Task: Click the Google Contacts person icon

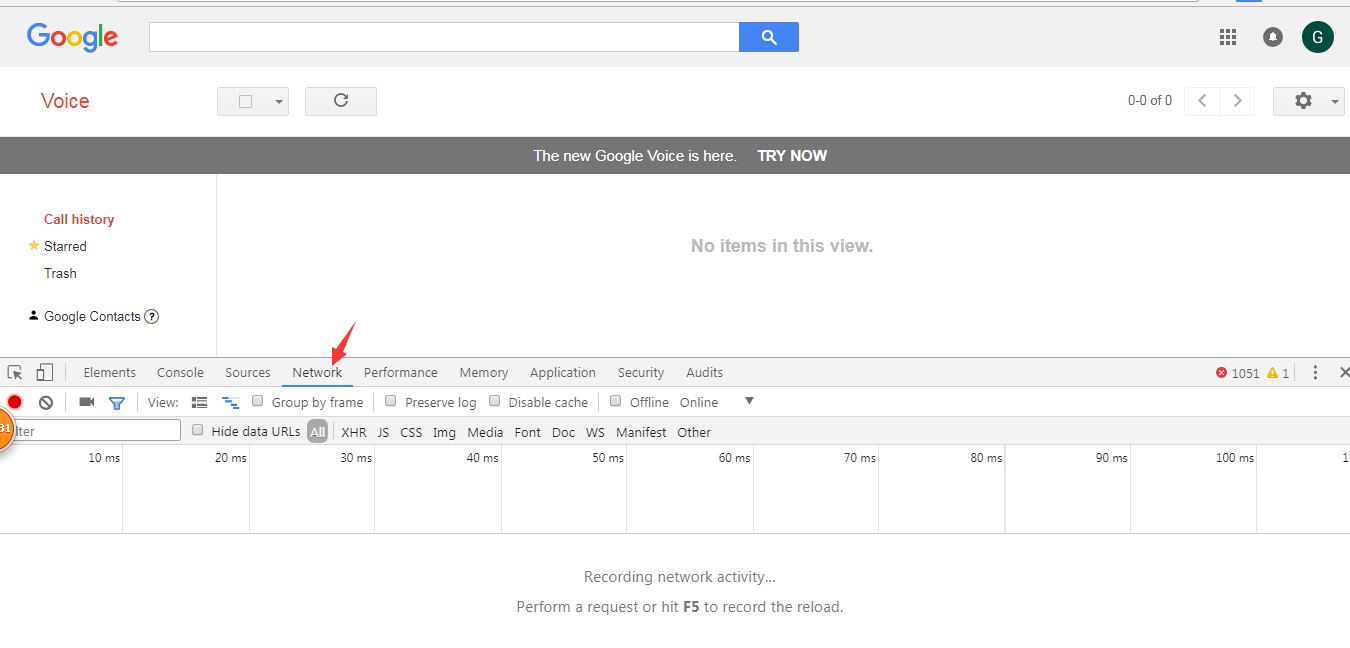Action: point(34,315)
